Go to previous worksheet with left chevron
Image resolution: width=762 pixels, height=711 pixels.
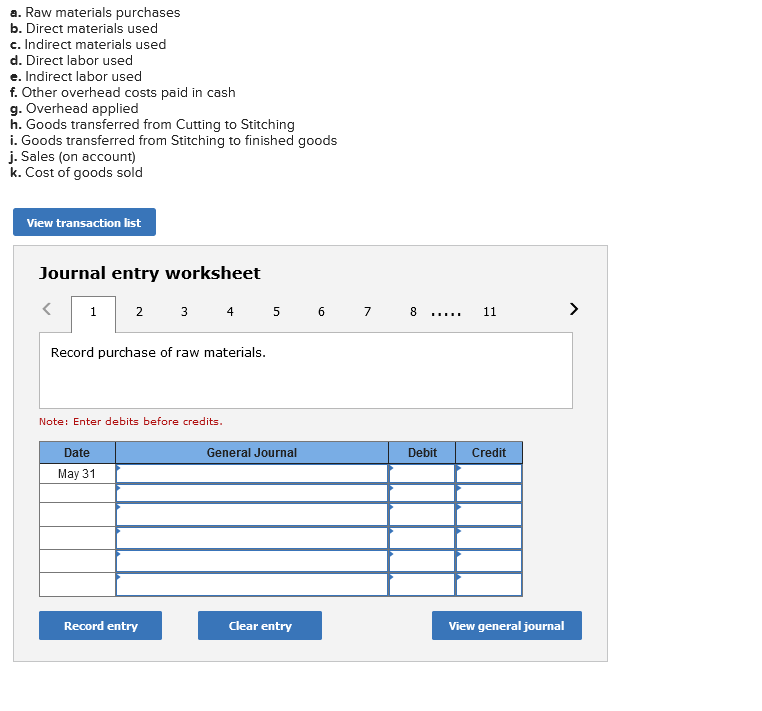click(x=47, y=309)
